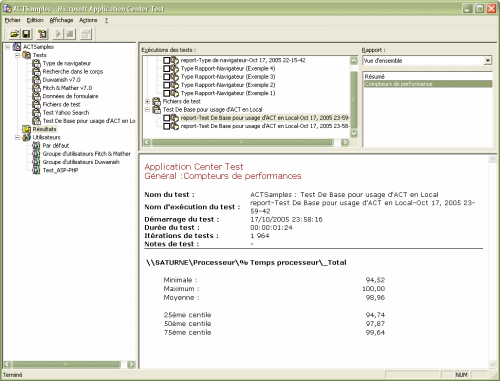Image resolution: width=500 pixels, height=381 pixels.
Task: Check the report-Type de navigateur-Oct 17 checkbox
Action: (x=167, y=60)
